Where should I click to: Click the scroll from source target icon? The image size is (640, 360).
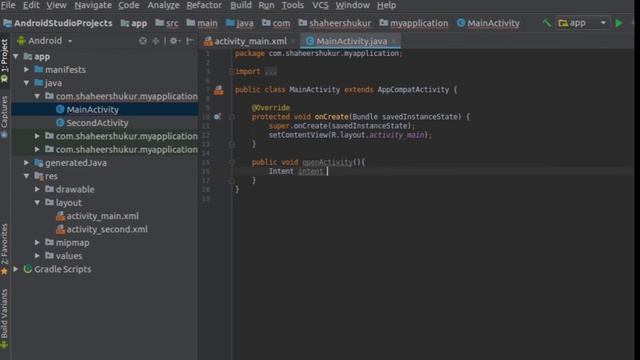[142, 41]
